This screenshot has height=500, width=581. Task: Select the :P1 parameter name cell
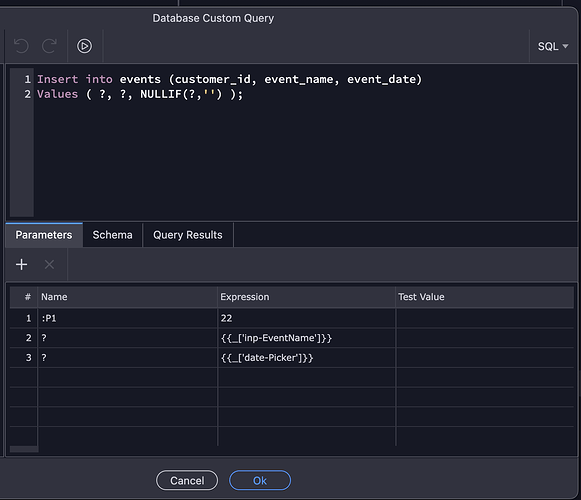[127, 318]
